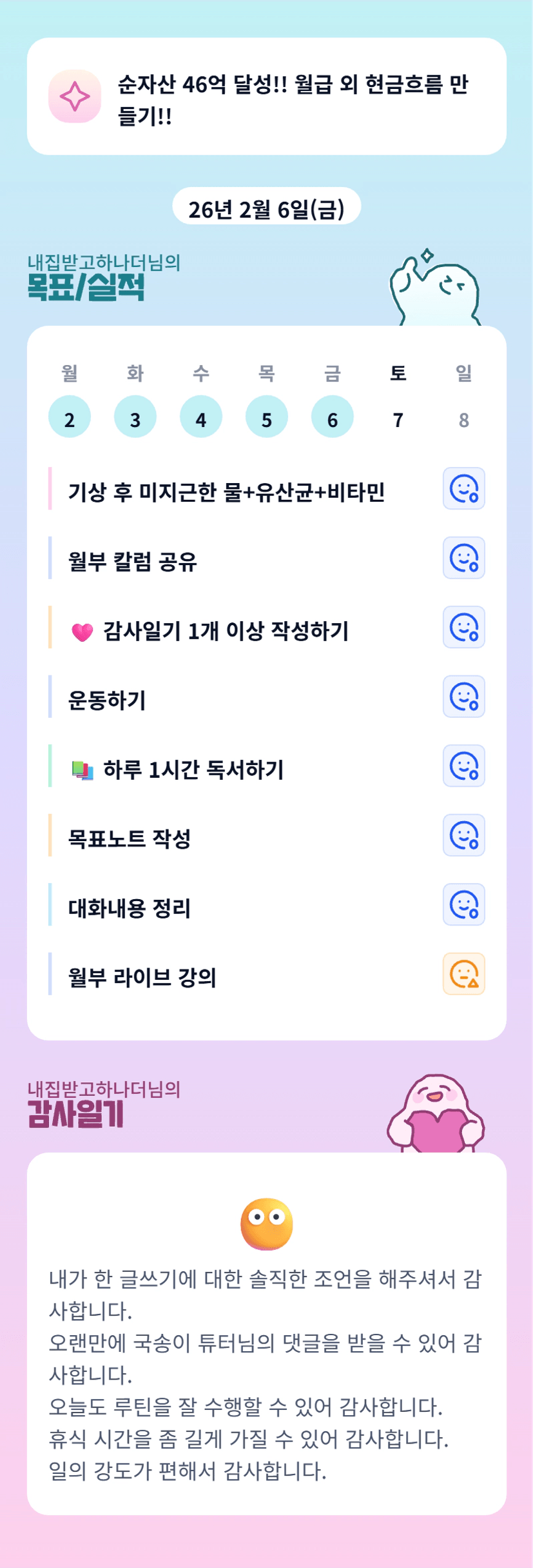The height and width of the screenshot is (1568, 533).
Task: Click smiley icon for 대화내용 정리
Action: click(463, 904)
